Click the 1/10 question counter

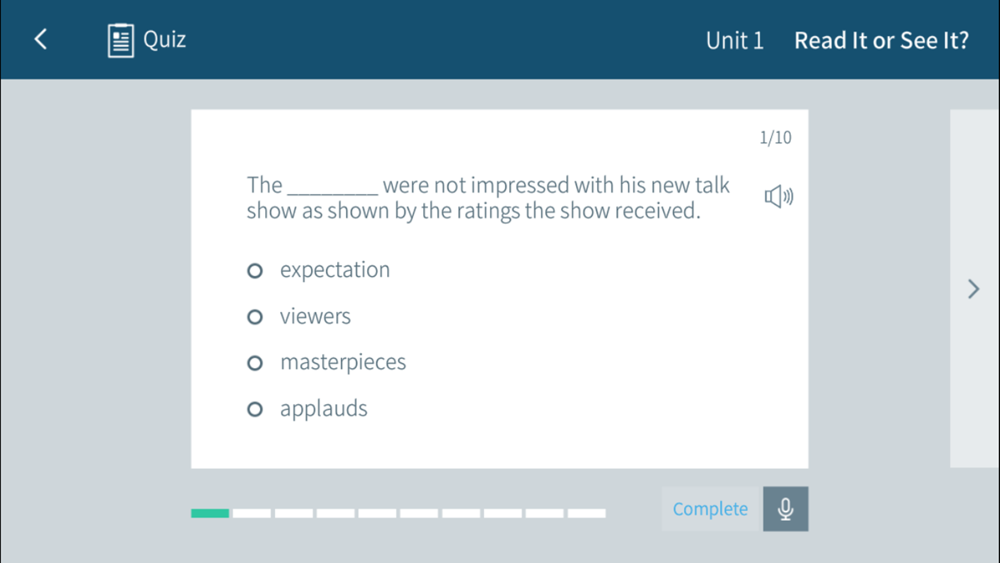click(776, 138)
